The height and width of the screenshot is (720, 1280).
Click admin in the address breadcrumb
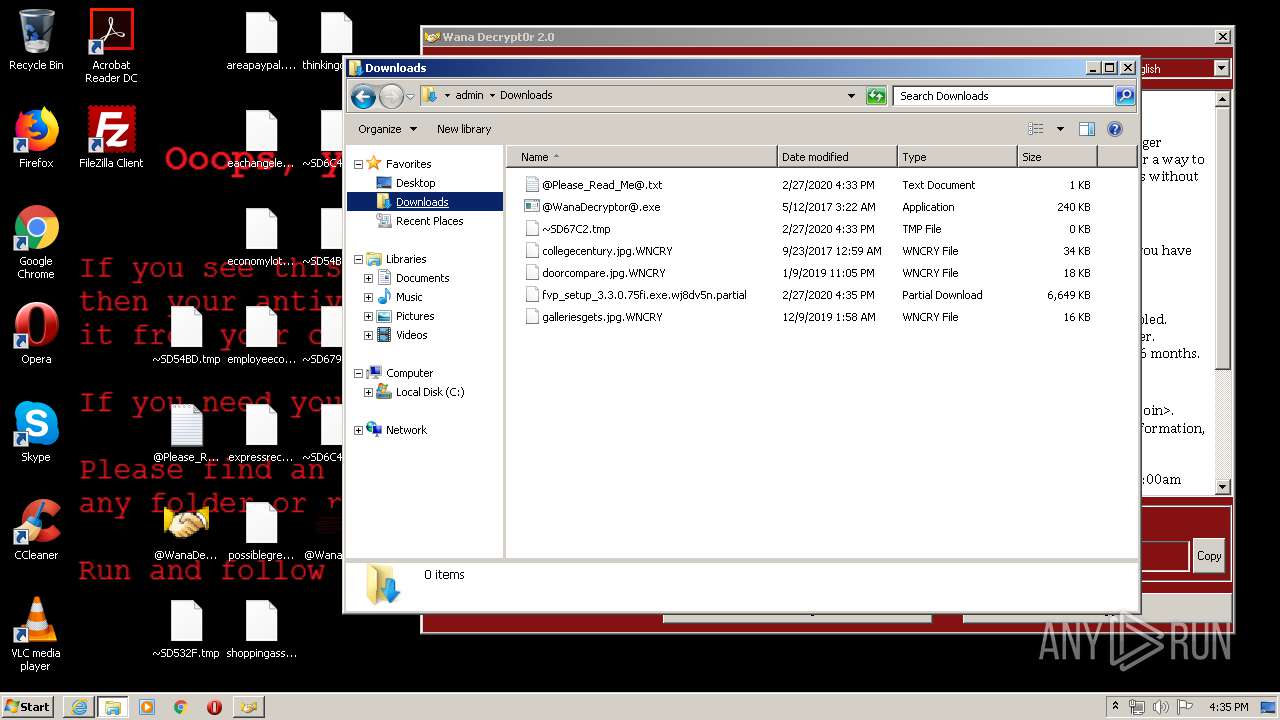click(x=469, y=96)
